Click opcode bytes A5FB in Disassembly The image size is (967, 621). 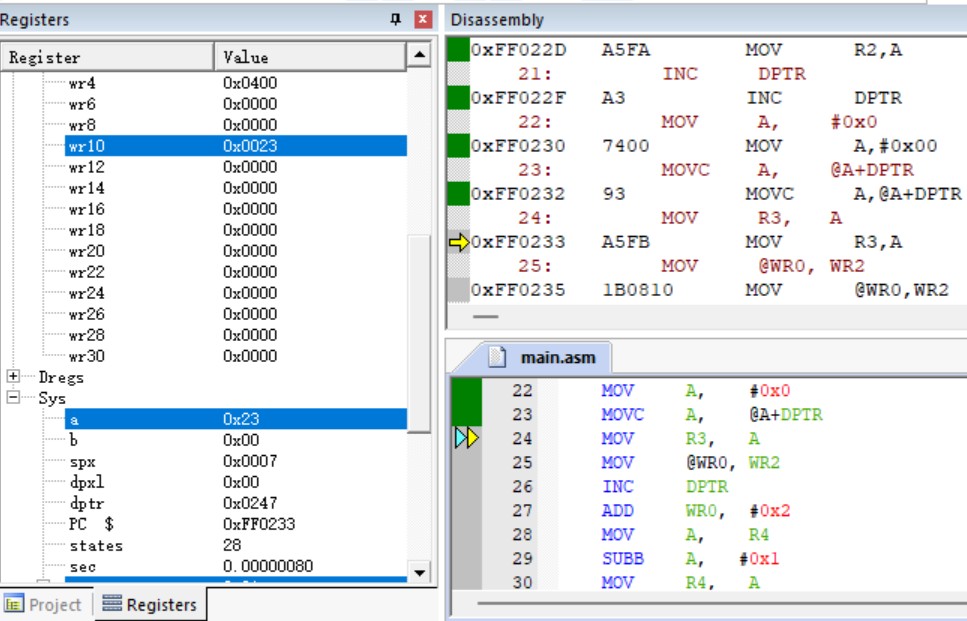coord(625,242)
